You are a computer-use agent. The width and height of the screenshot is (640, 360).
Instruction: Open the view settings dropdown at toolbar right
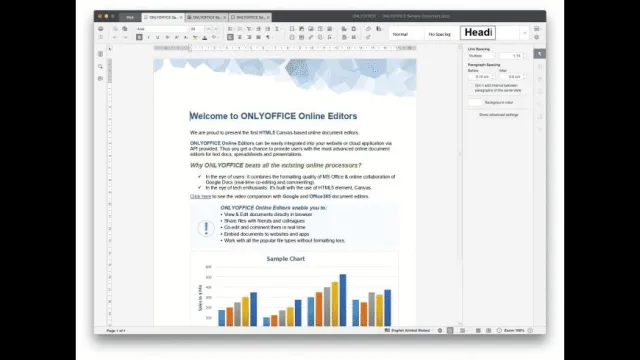click(537, 29)
